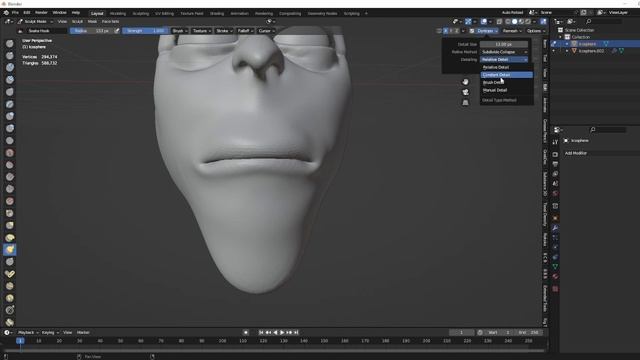Select wireframe viewport shading icon
This screenshot has height=360, width=640.
508,22
